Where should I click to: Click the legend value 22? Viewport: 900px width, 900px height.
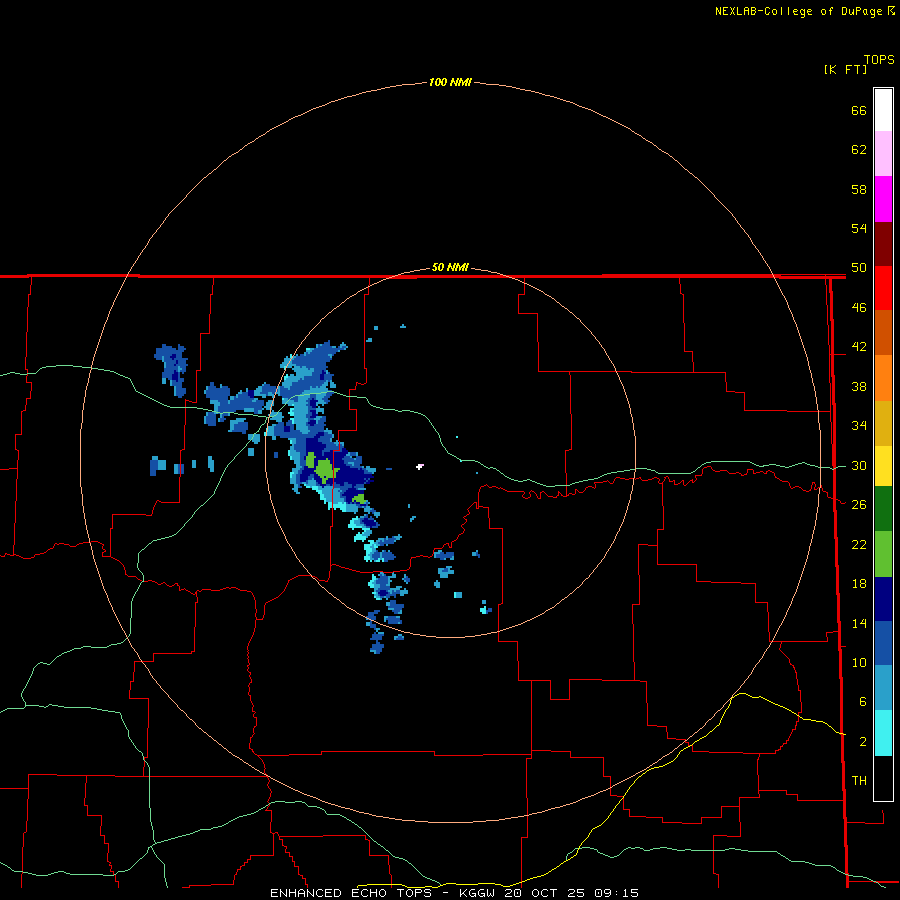[x=859, y=544]
